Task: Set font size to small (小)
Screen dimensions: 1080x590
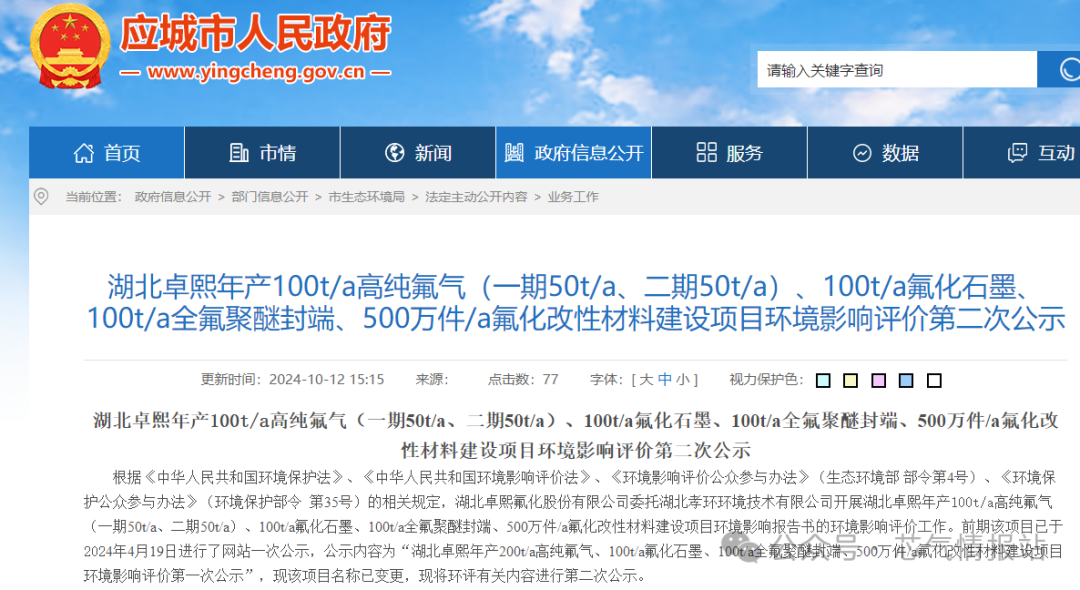Action: [x=682, y=380]
